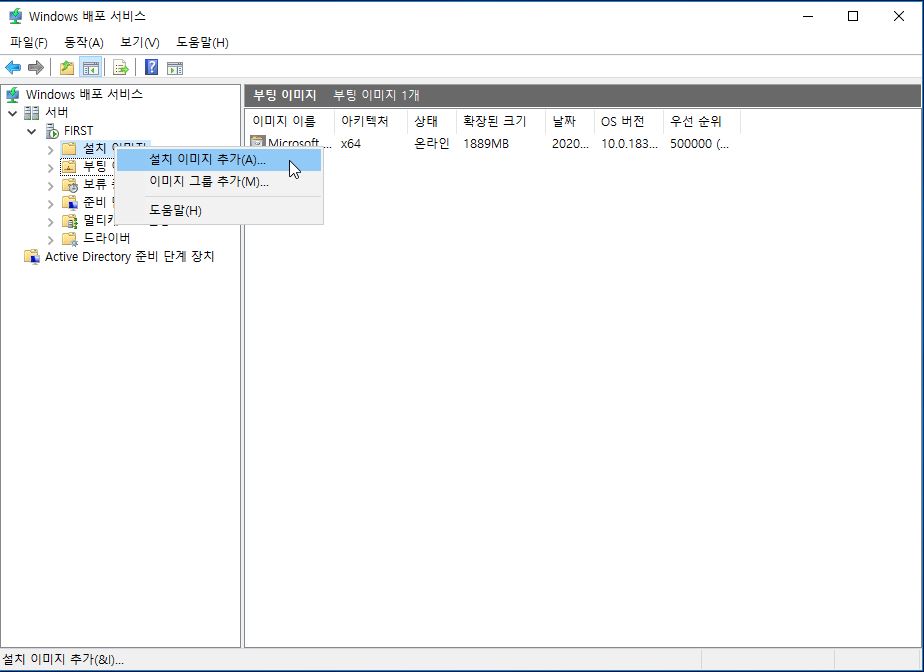Click the 멀티캐스트 folder icon
This screenshot has width=924, height=672.
[70, 221]
